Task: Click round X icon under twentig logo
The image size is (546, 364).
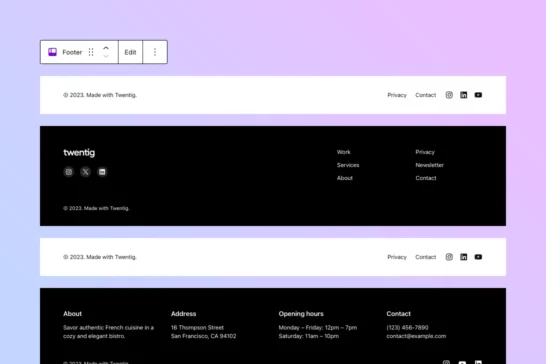Action: coord(85,172)
